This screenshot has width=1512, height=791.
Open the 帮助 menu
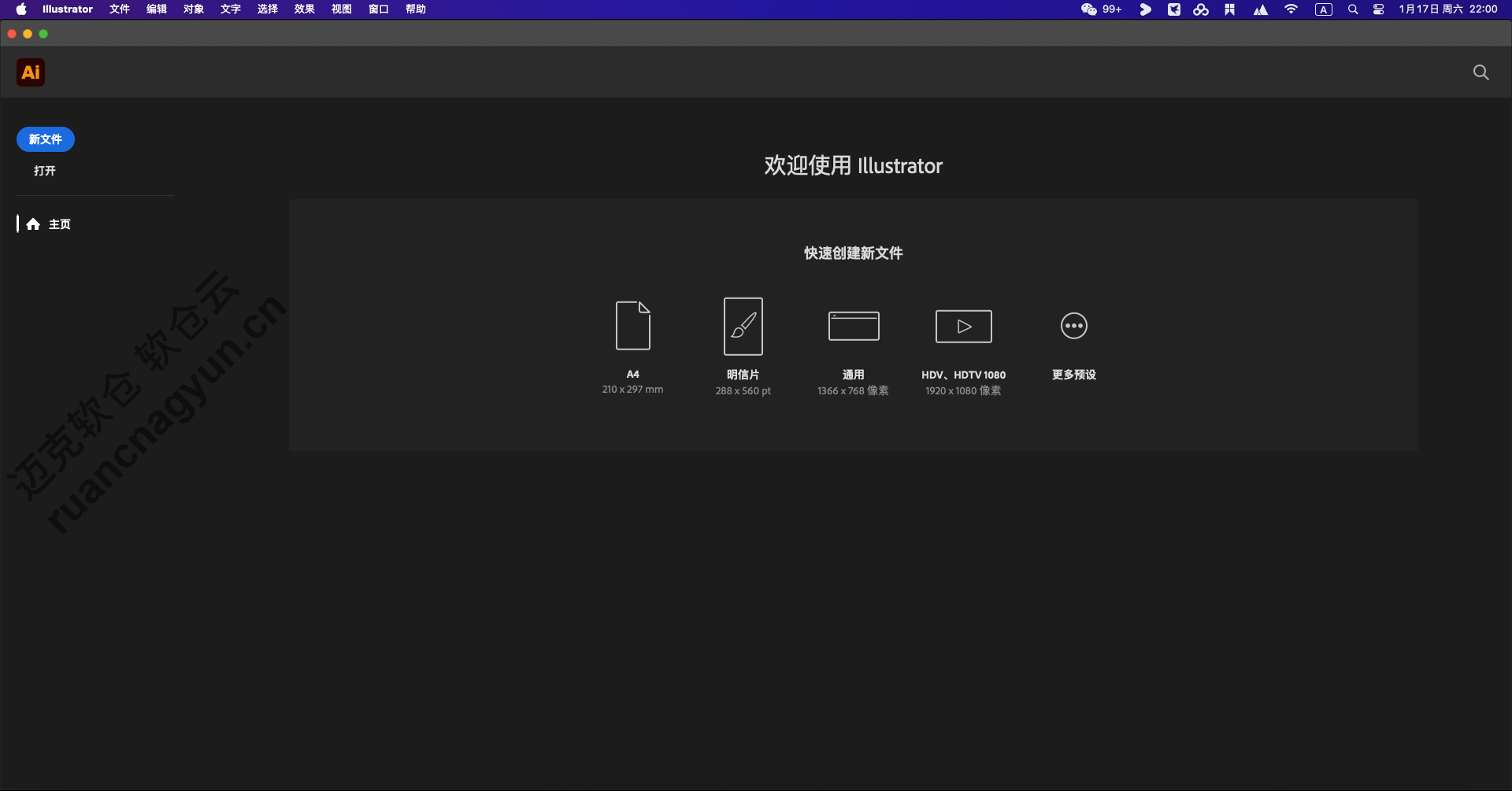[x=416, y=9]
